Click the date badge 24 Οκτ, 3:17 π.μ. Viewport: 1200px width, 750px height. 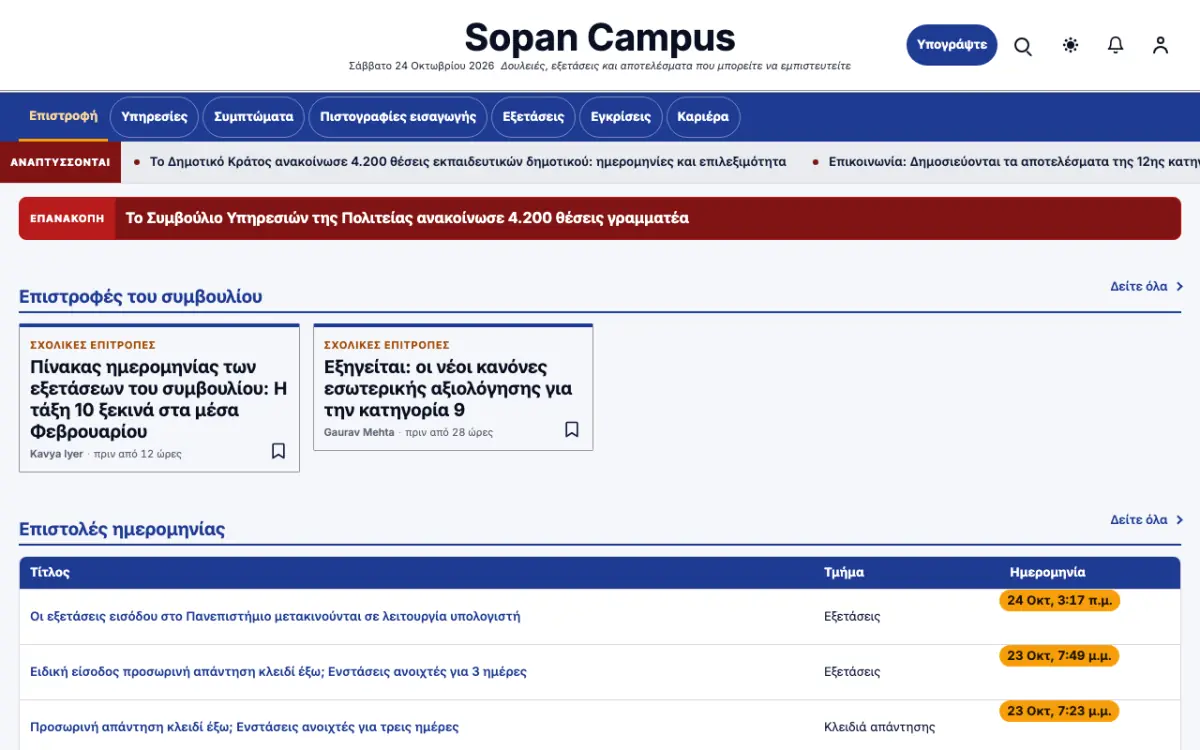tap(1059, 601)
